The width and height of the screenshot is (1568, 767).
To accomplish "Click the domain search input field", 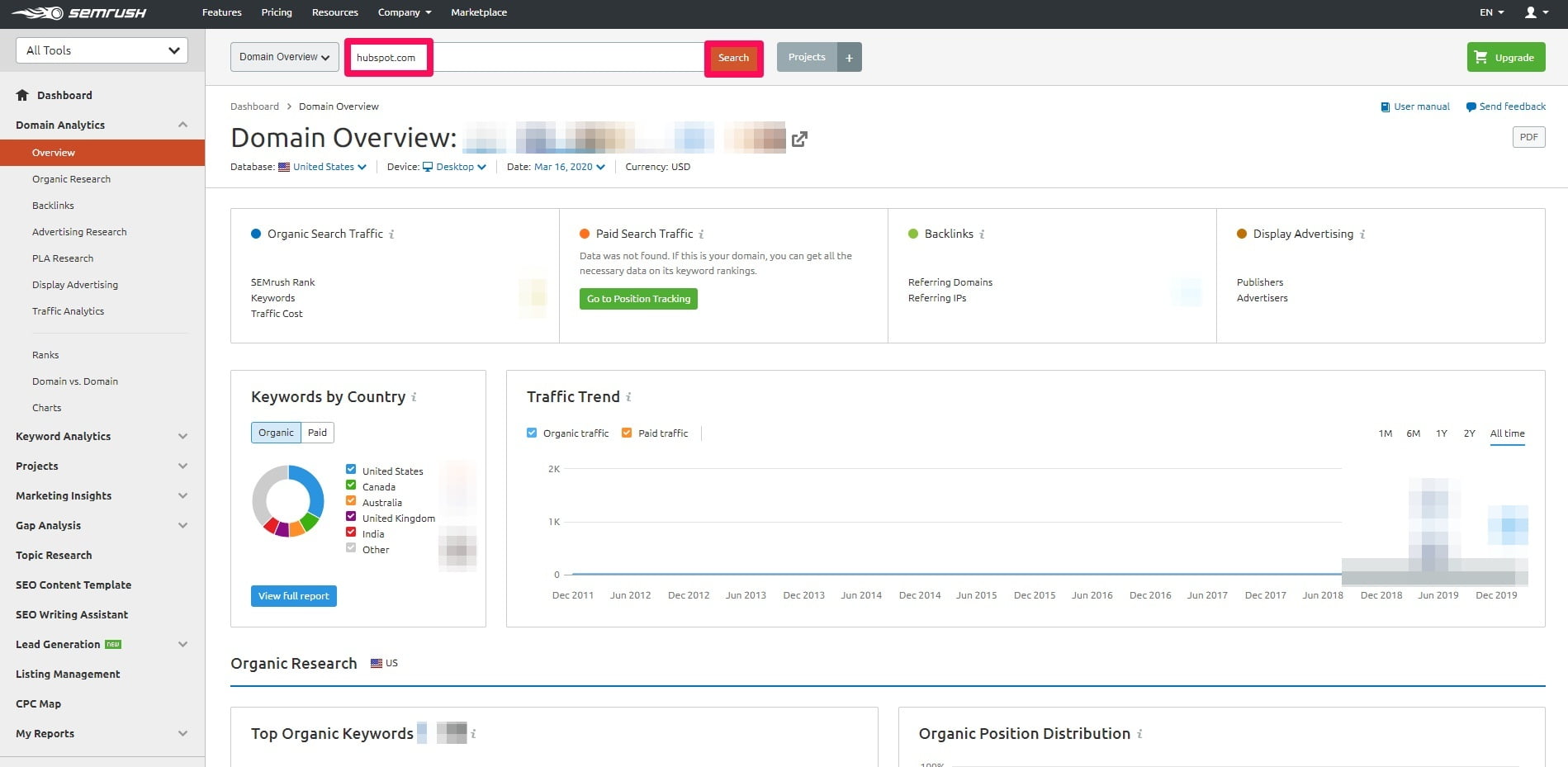I will click(x=526, y=58).
